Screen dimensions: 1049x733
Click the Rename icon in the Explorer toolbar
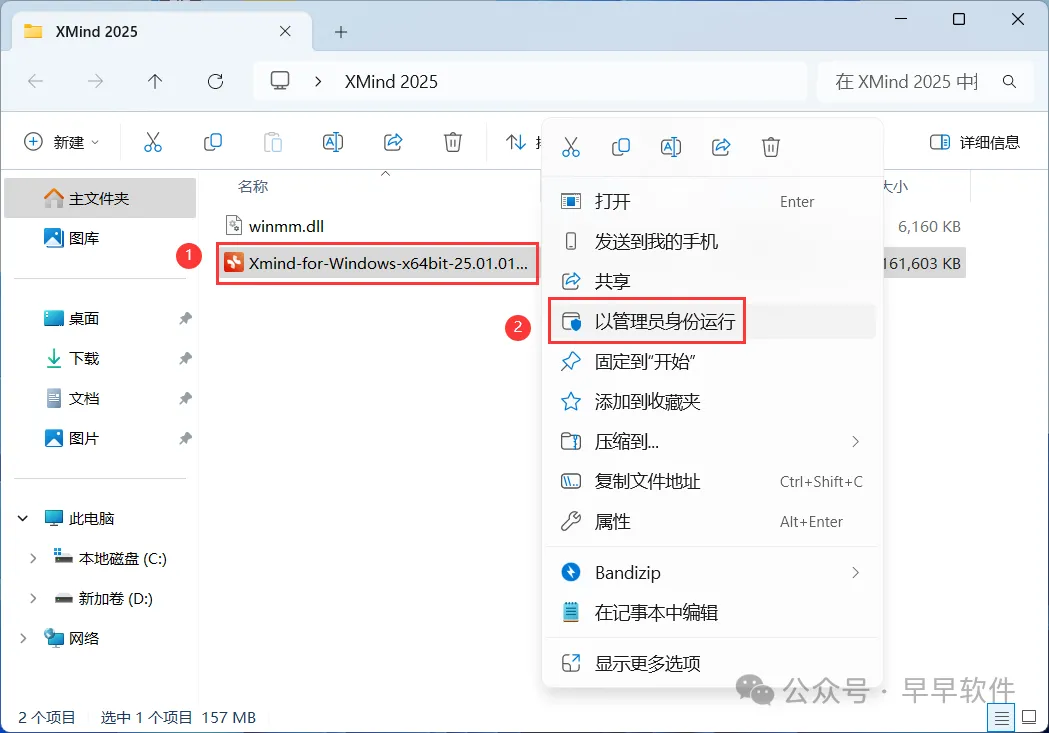point(332,142)
